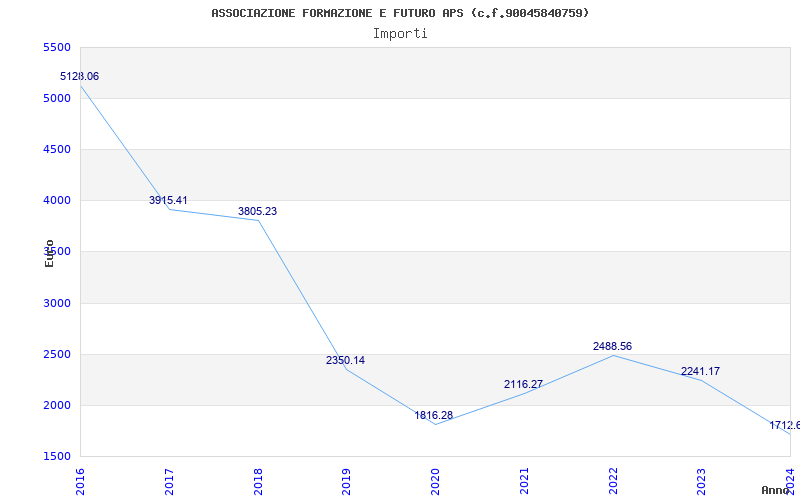800x500 pixels.
Task: Click the x-axis year 2020
Action: [435, 481]
